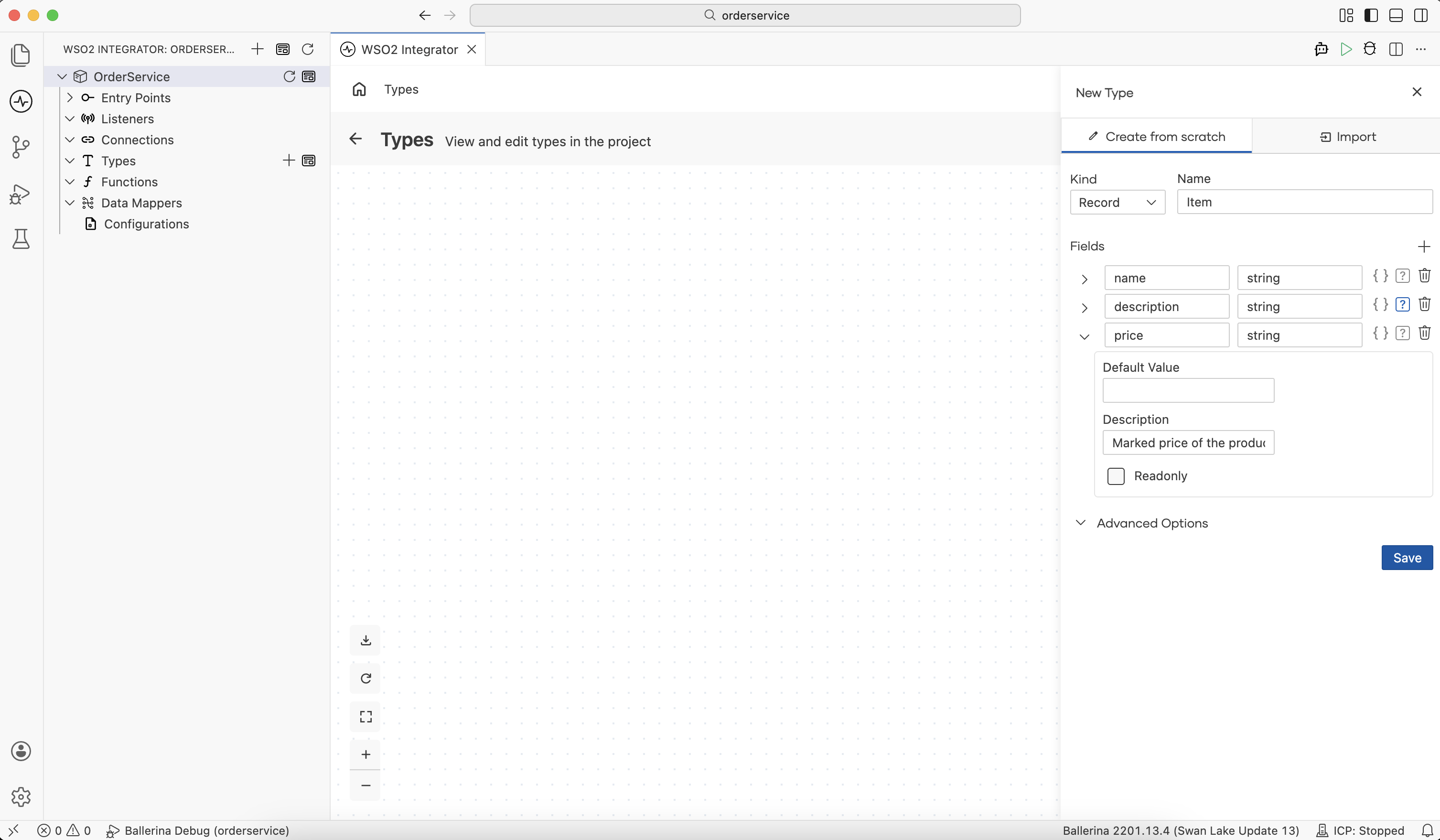Select the WSO2 Integrator editor tab

(408, 49)
